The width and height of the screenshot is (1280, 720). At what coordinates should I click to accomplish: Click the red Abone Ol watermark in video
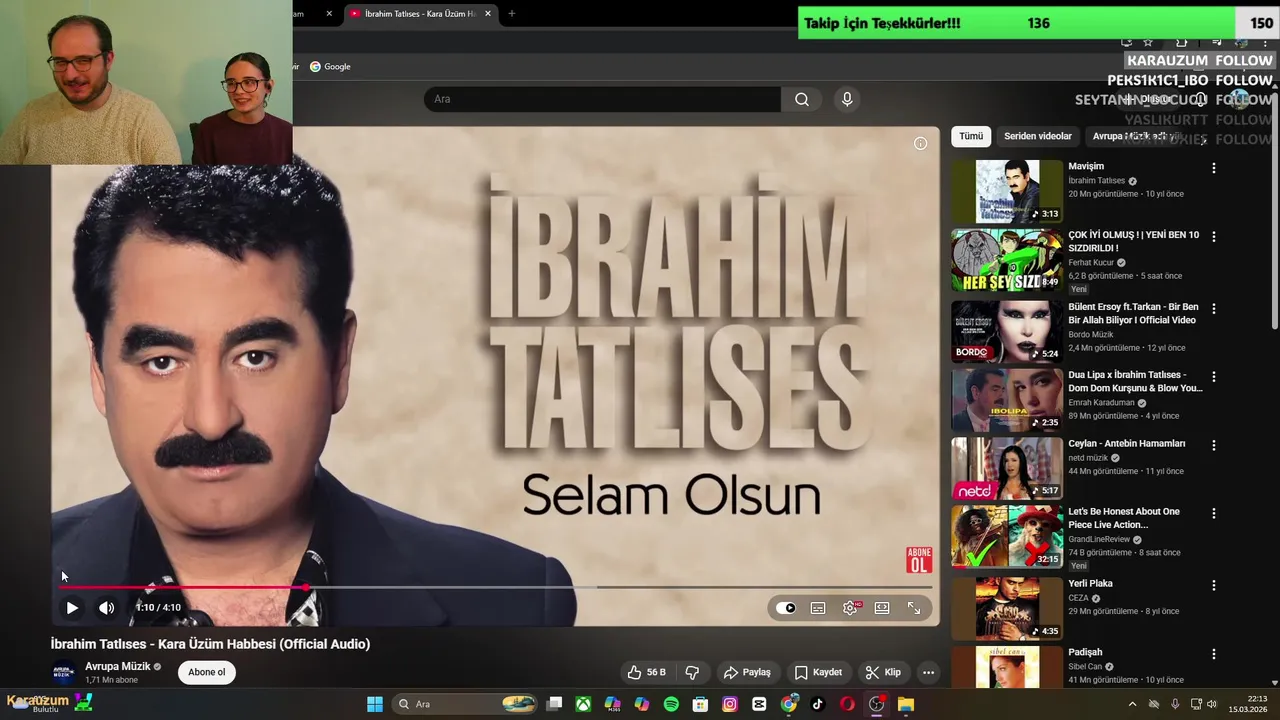click(x=918, y=560)
